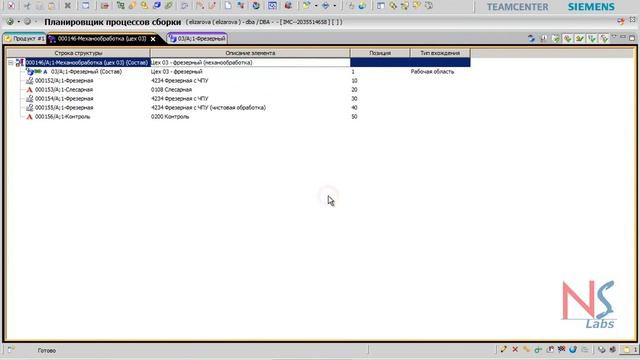This screenshot has height=360, width=640.
Task: Select operation 000153/A;1-Слесарная
Action: click(64, 90)
